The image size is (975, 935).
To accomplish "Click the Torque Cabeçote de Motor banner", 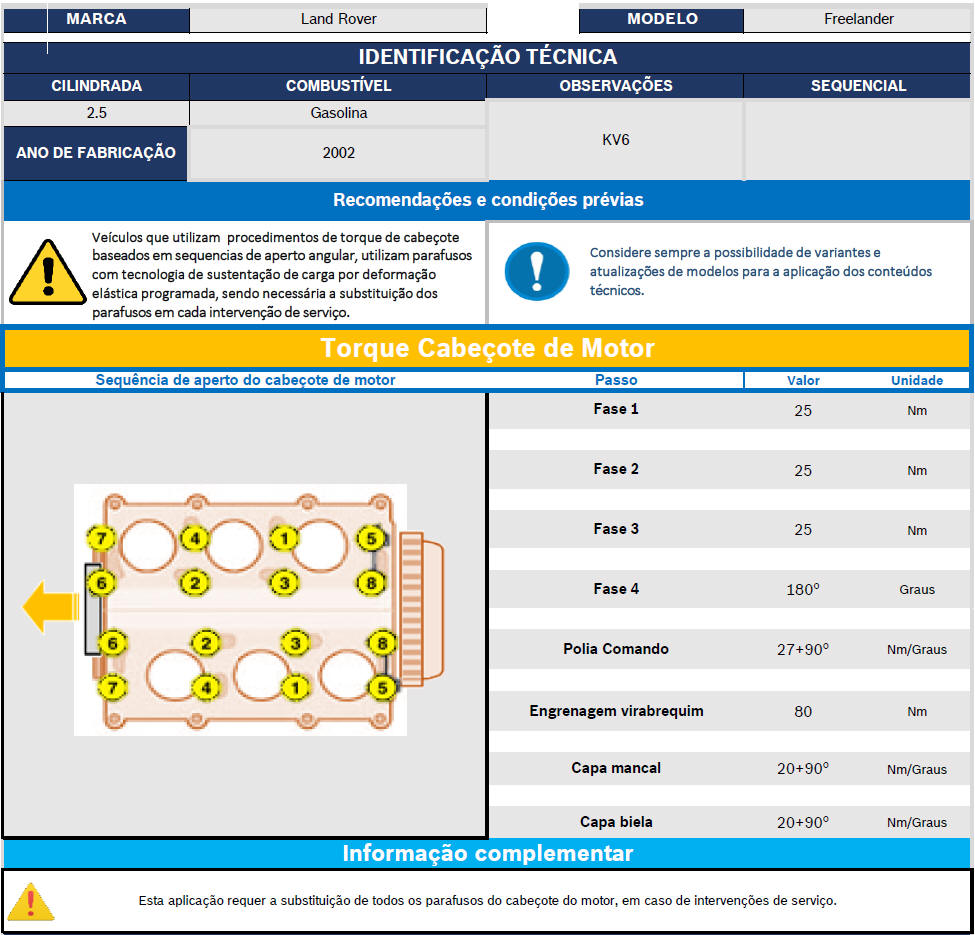I will (x=487, y=348).
